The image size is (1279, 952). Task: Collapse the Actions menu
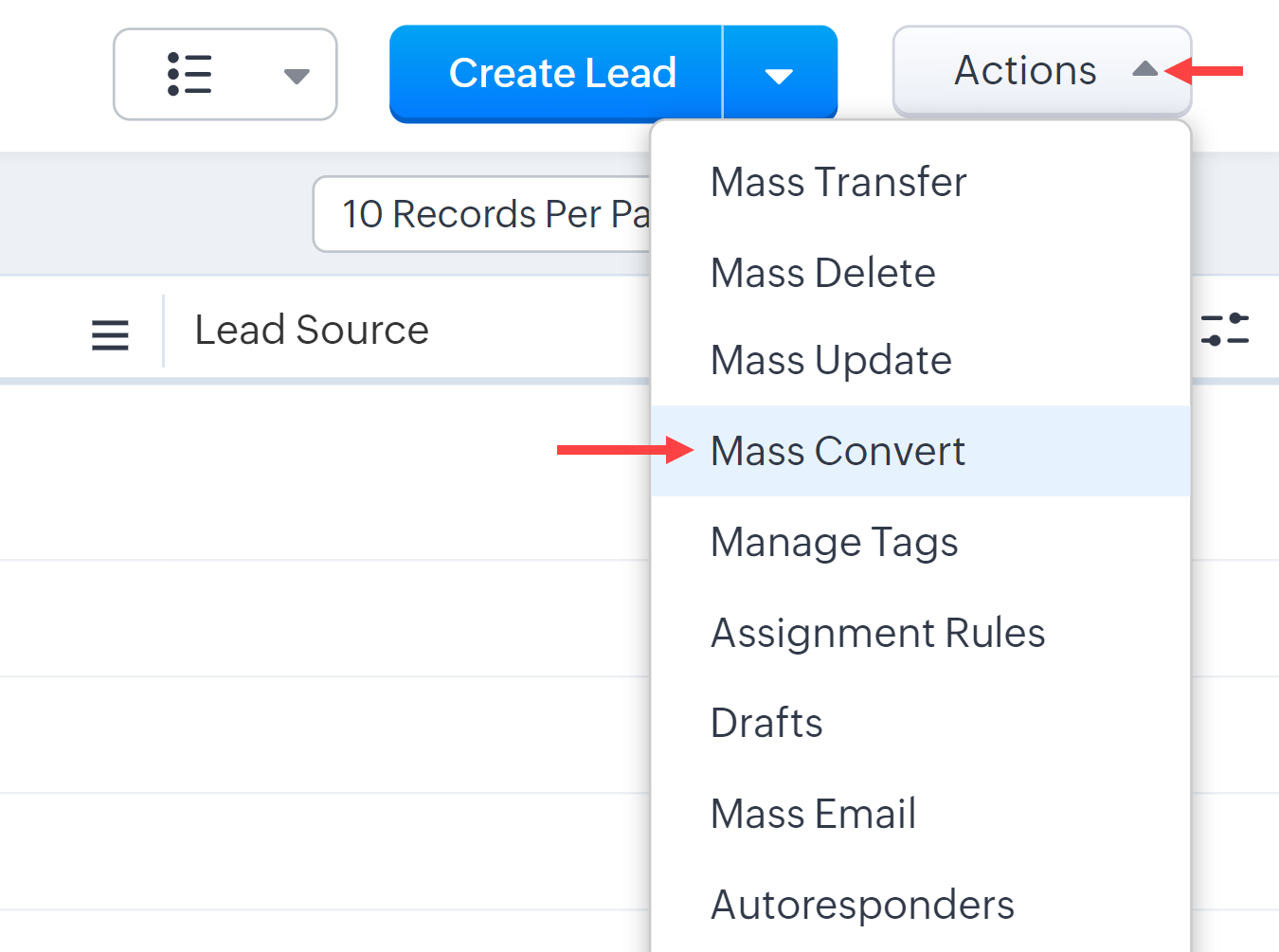(1025, 71)
